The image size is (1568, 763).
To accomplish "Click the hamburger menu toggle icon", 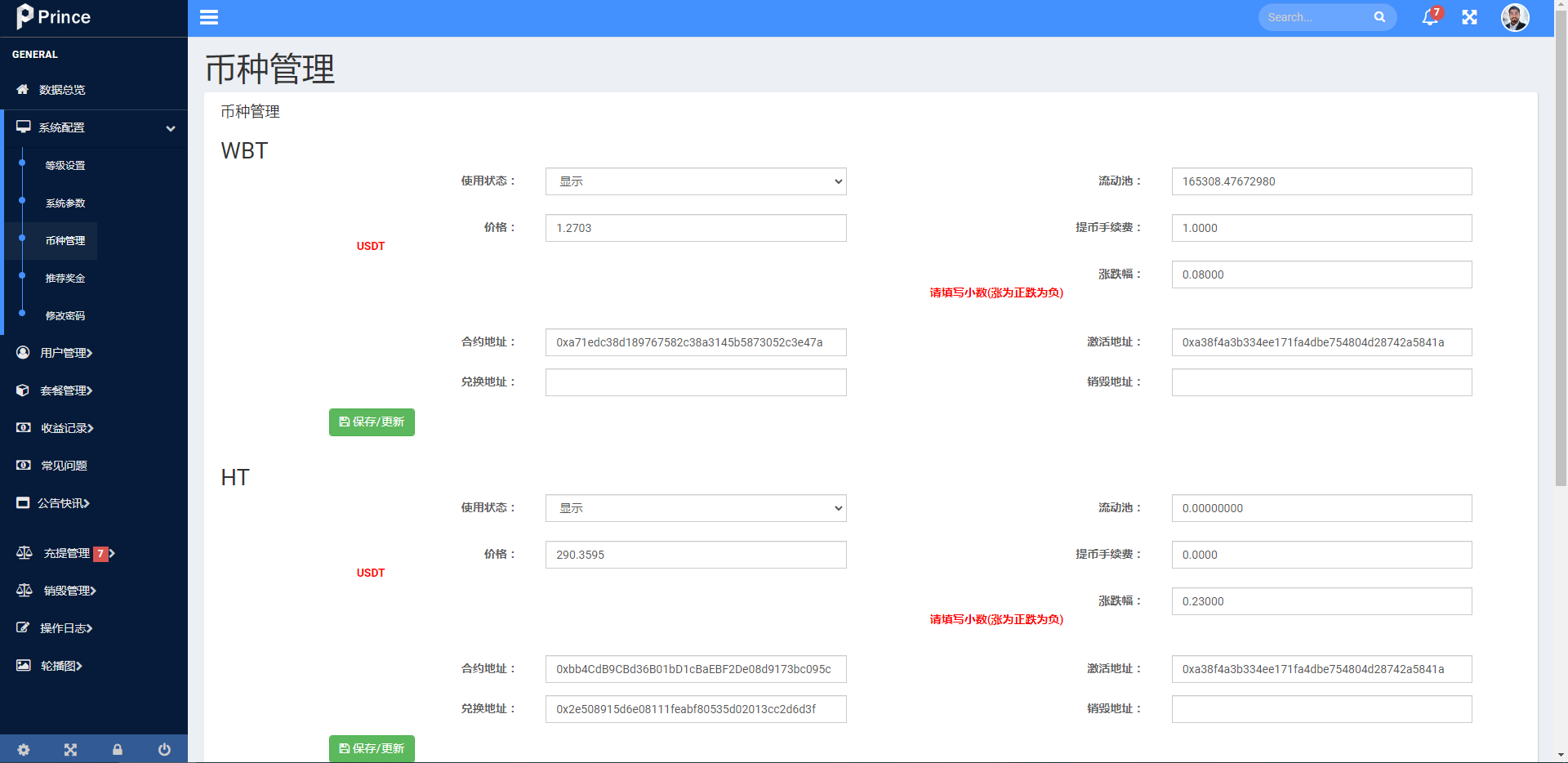I will [x=209, y=17].
